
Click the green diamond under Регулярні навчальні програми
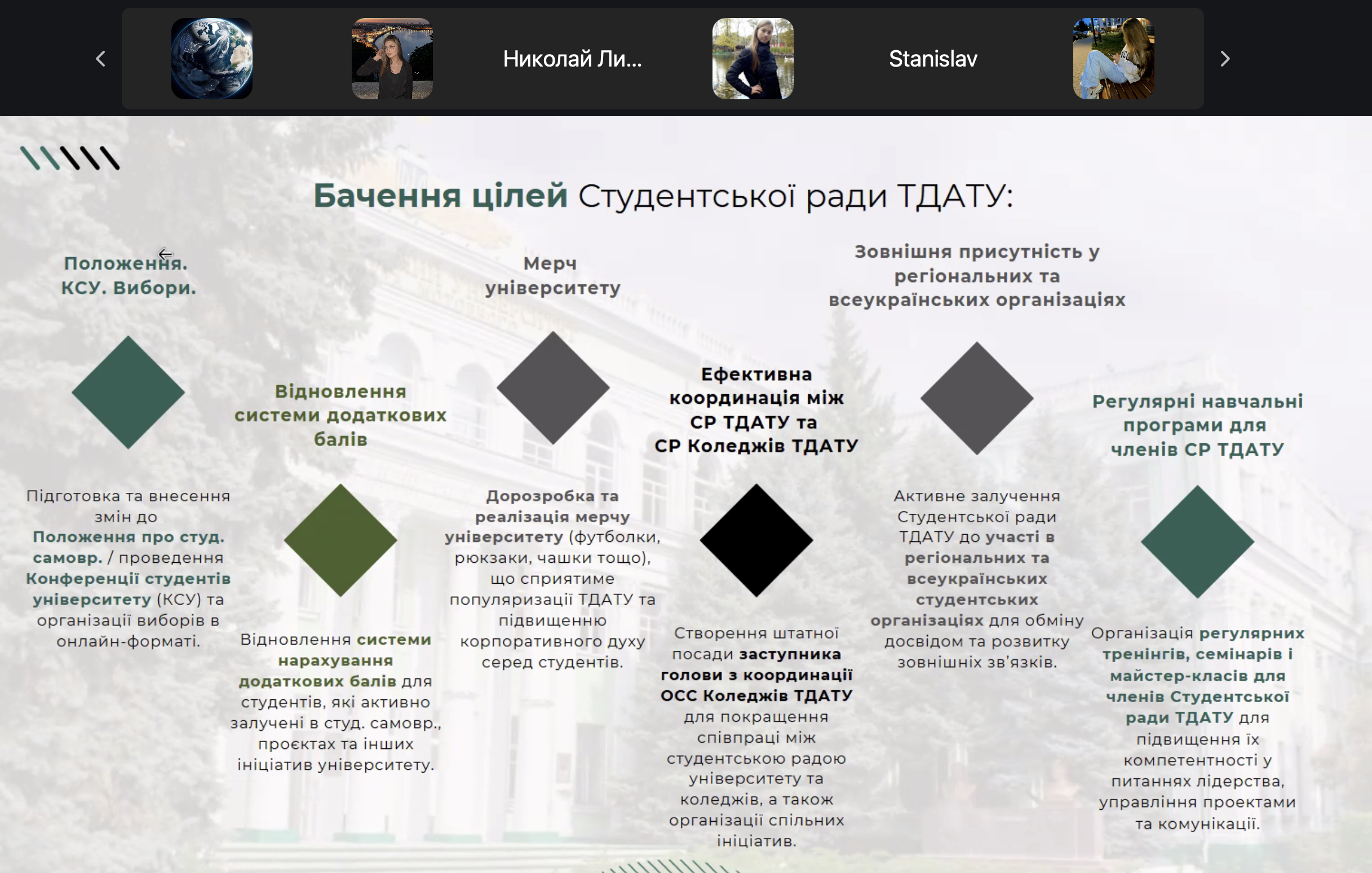coord(1197,542)
